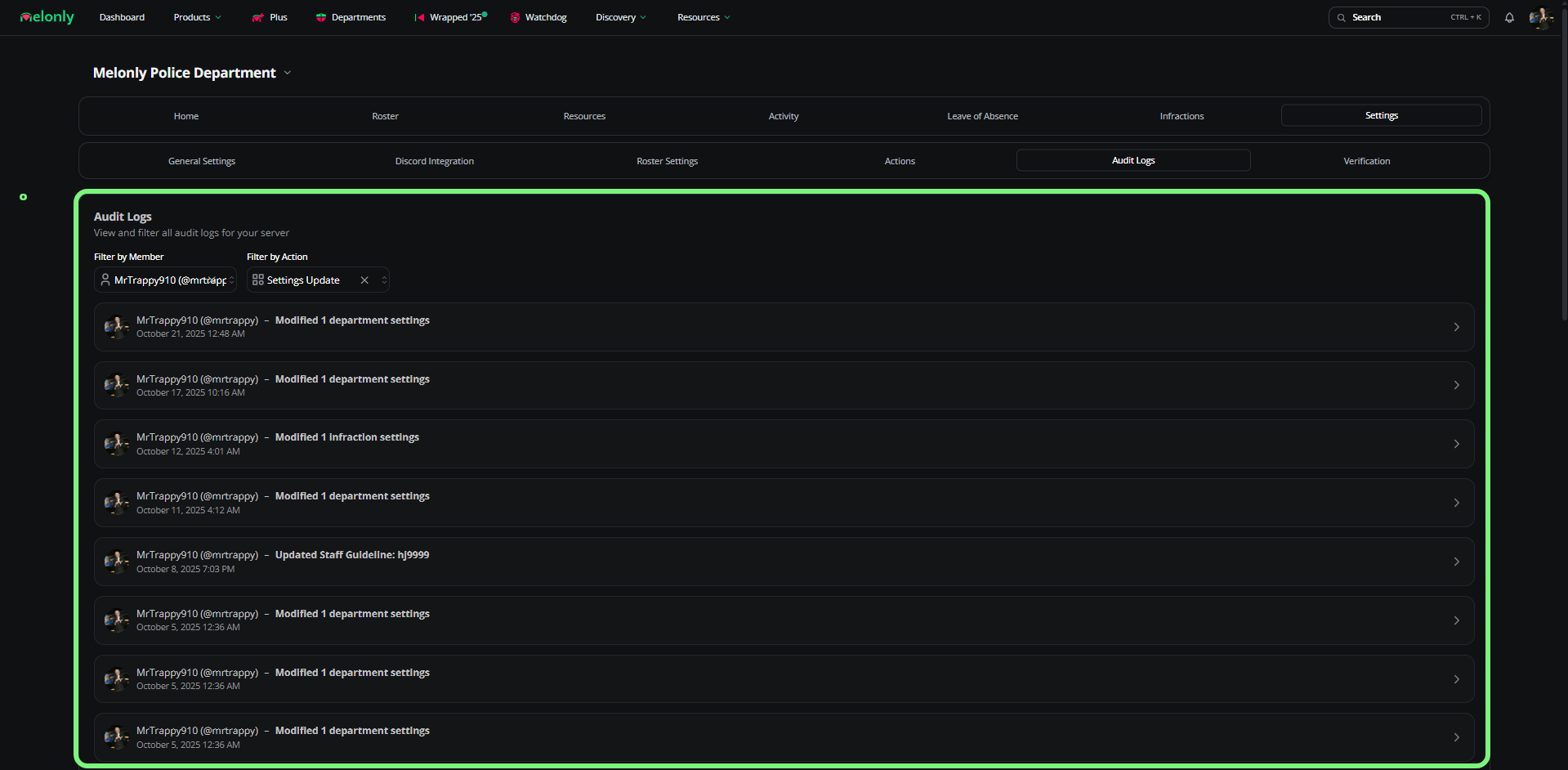The width and height of the screenshot is (1568, 770).
Task: Click the timestamp "October 17, 2025 10:16 AM"
Action: coord(190,392)
